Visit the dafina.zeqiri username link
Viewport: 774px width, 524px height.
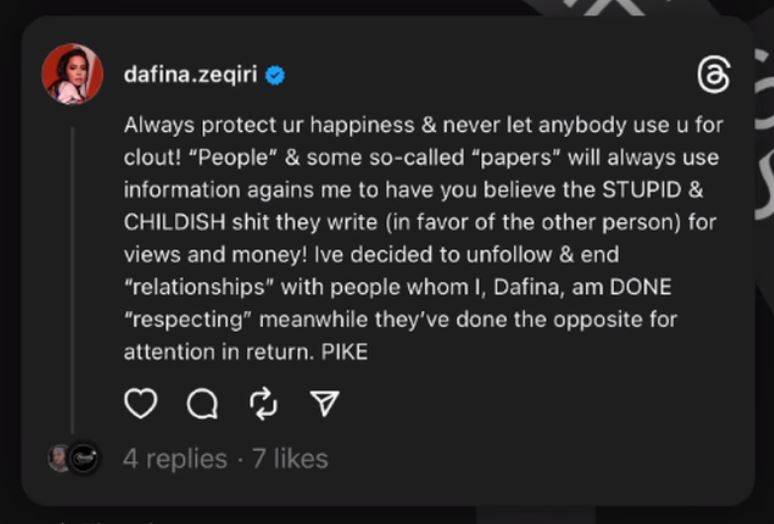coord(191,75)
